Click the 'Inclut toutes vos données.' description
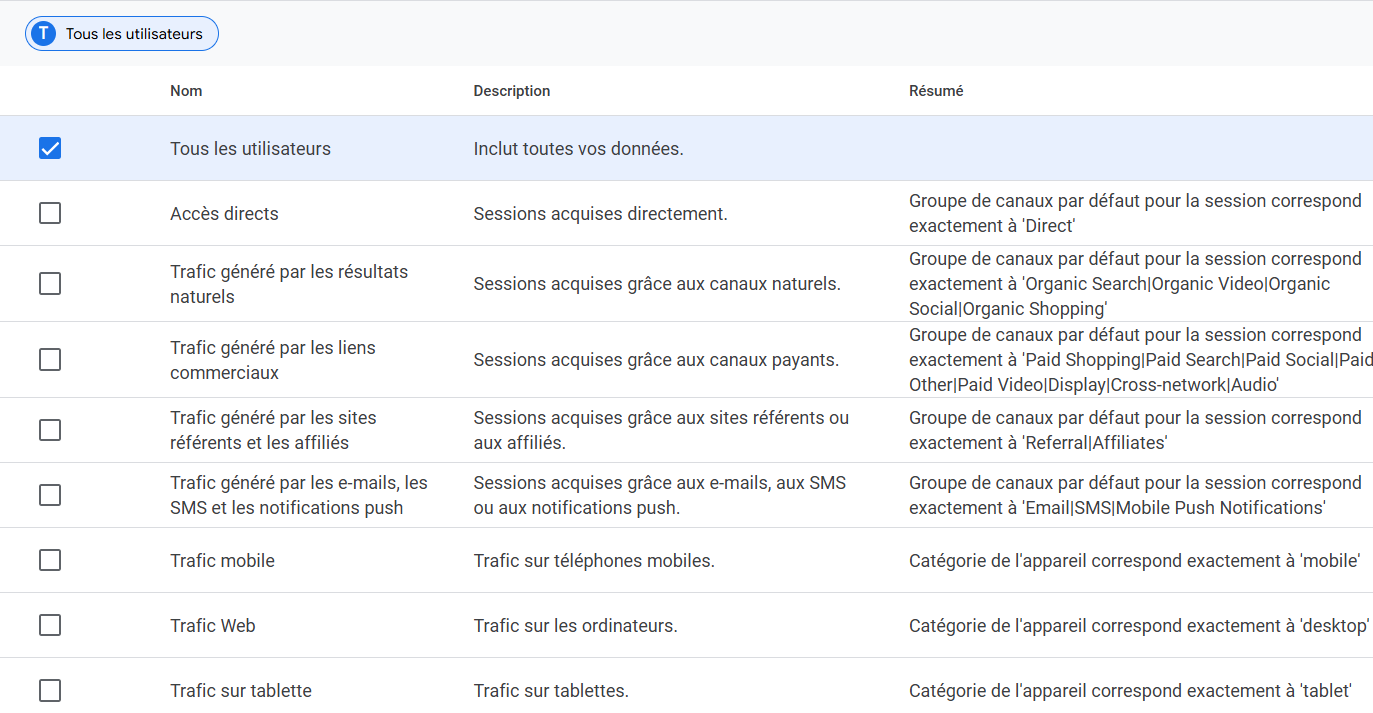1373x713 pixels. [x=578, y=149]
